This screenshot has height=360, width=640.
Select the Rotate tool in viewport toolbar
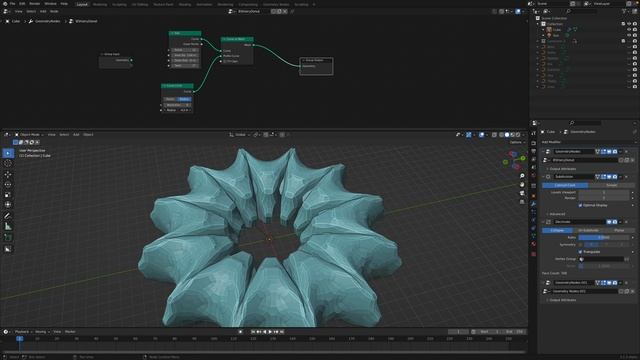click(8, 184)
